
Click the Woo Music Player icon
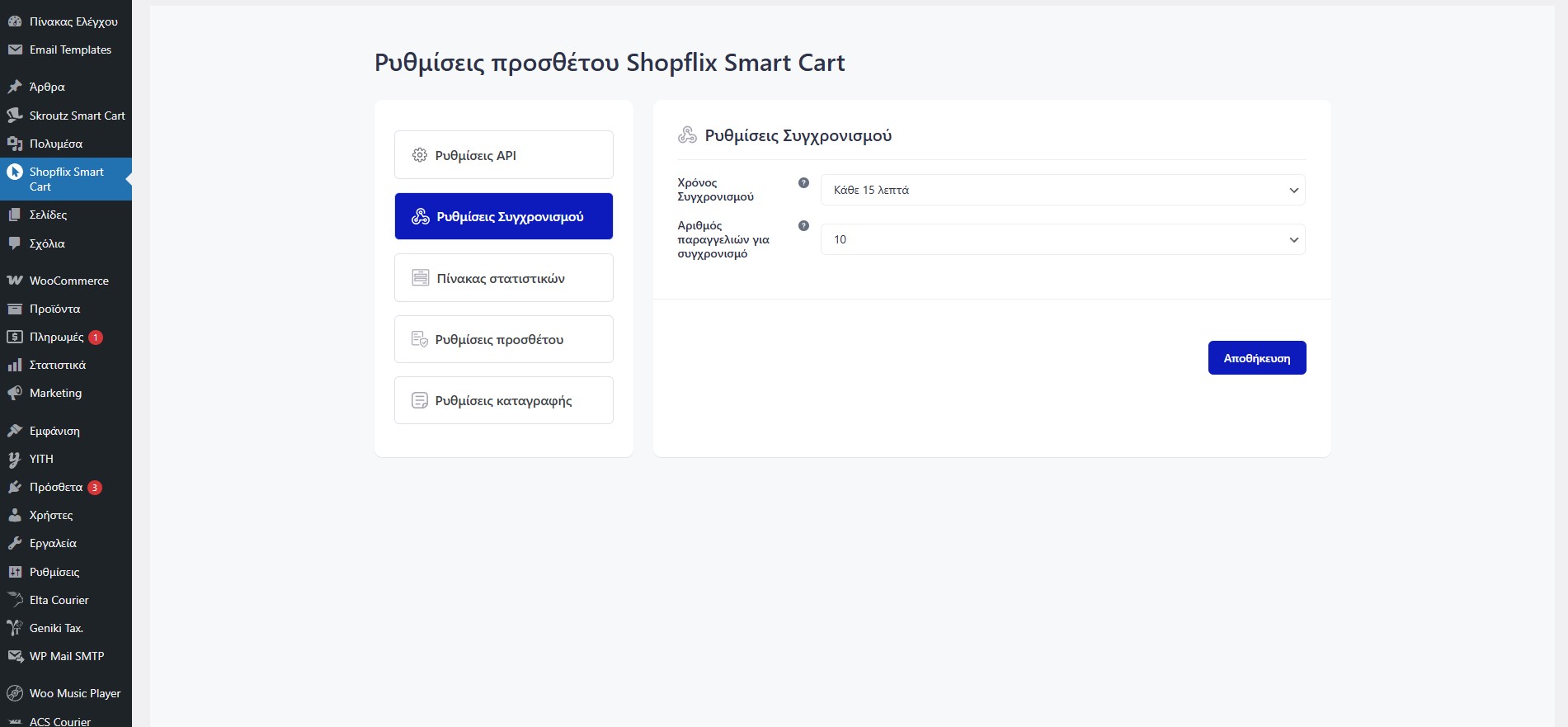point(15,693)
